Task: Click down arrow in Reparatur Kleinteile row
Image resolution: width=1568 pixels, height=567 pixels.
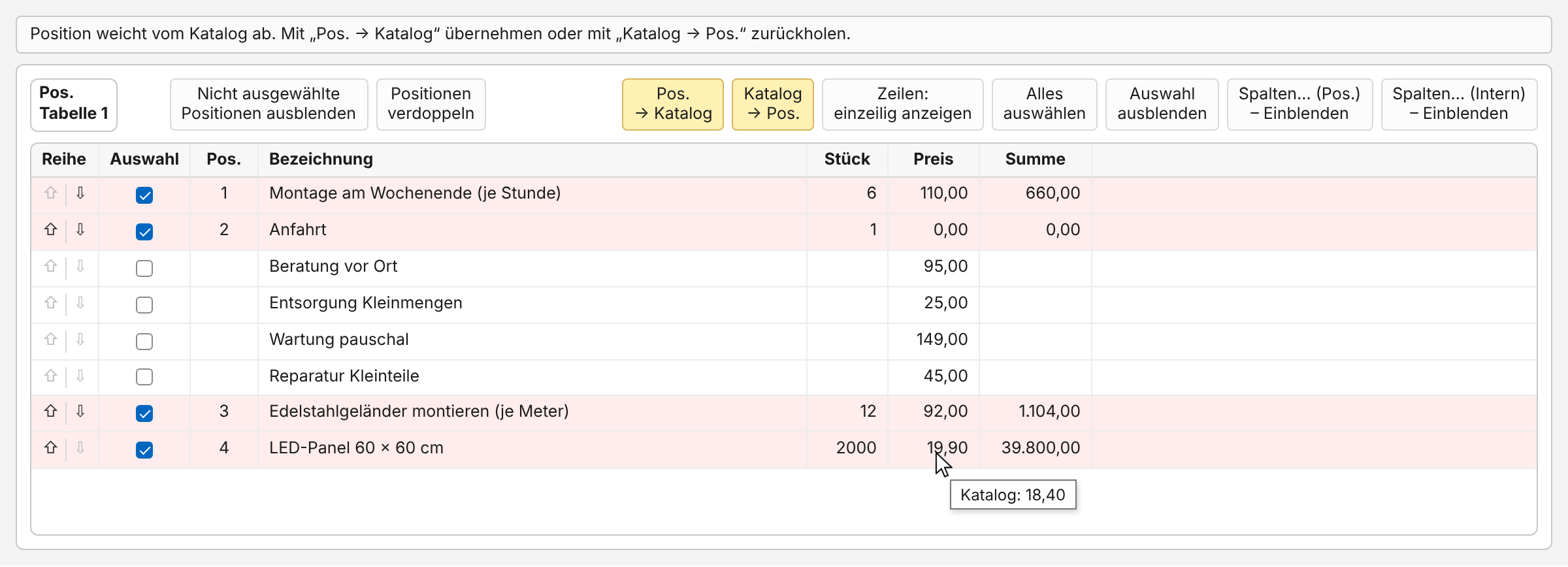Action: [80, 376]
